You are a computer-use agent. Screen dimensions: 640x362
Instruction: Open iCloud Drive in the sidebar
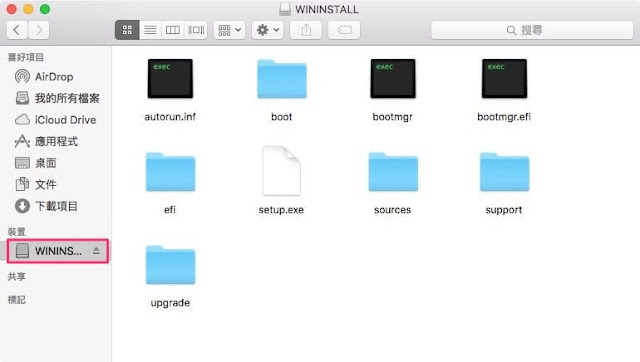[x=56, y=120]
